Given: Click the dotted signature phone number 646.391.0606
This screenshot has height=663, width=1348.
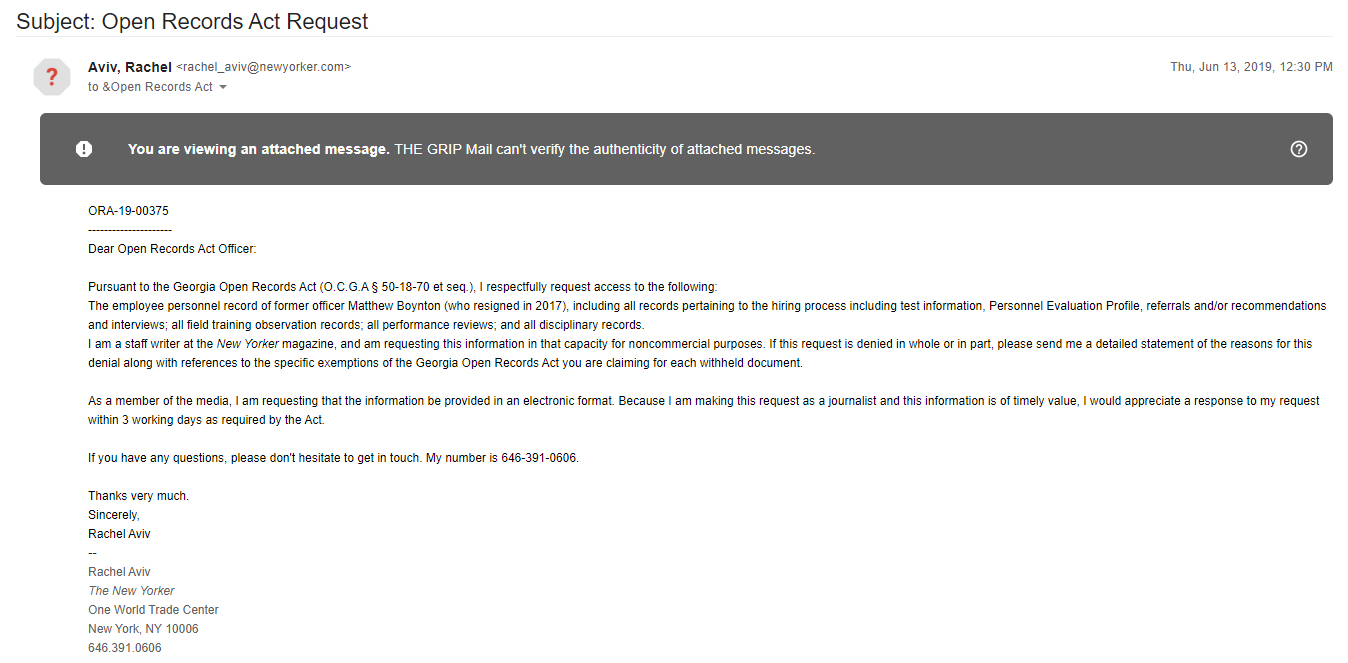Looking at the screenshot, I should (125, 648).
